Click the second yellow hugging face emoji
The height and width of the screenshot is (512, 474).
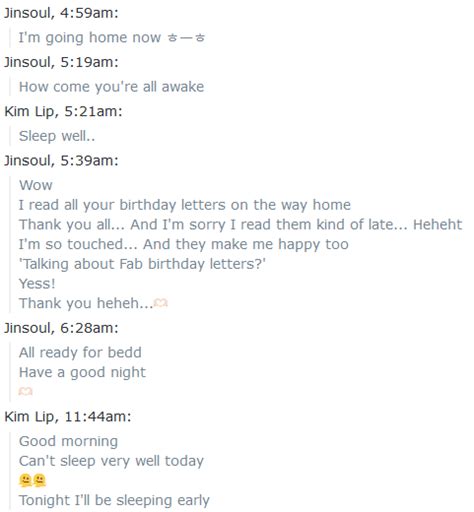pos(39,481)
